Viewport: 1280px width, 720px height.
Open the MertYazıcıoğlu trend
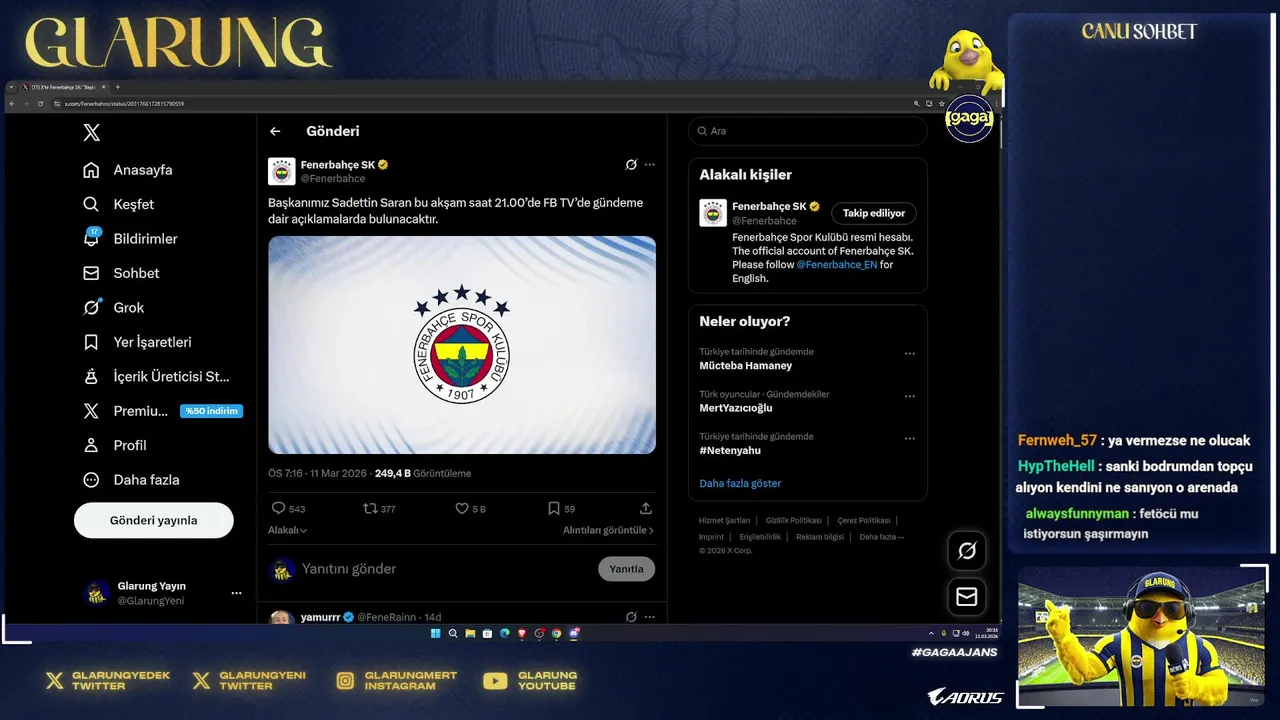tap(736, 408)
